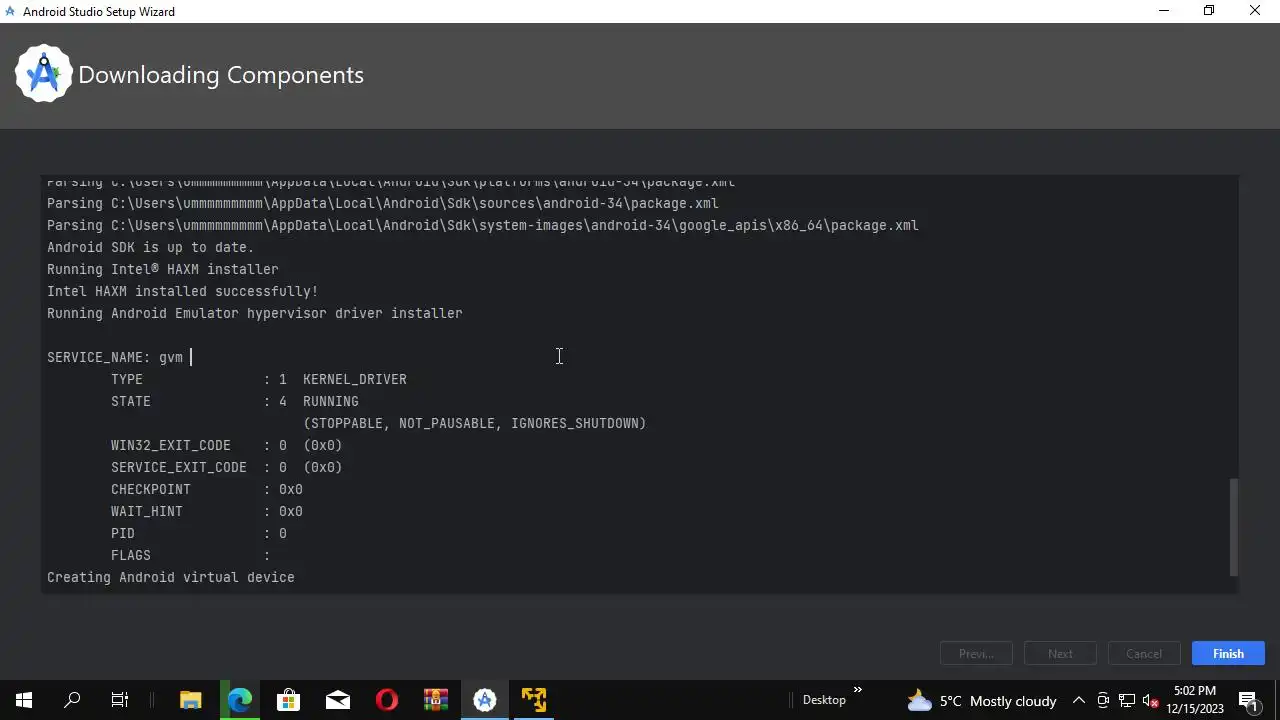1280x720 pixels.
Task: Click the sources\android-34\package.xml parsing line
Action: pyautogui.click(x=383, y=203)
